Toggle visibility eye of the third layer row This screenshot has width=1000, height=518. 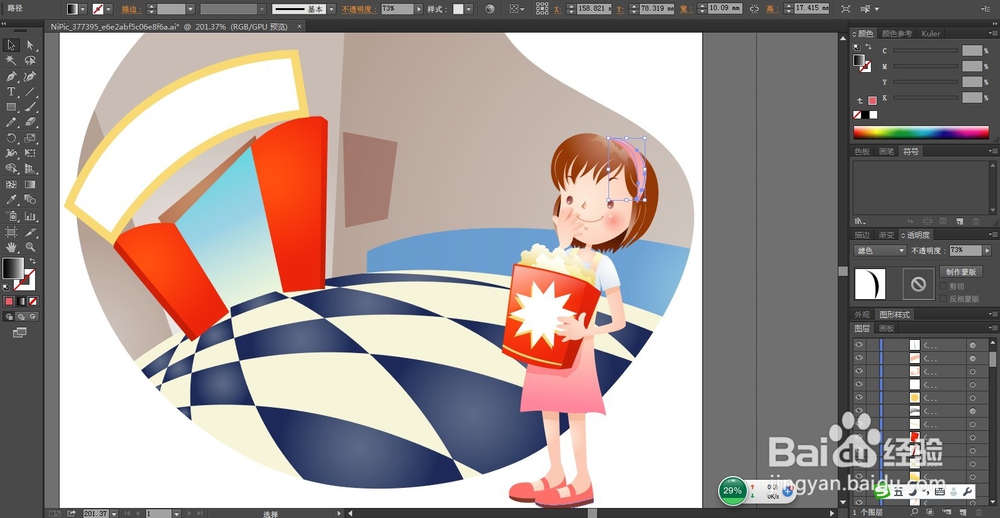tap(859, 371)
